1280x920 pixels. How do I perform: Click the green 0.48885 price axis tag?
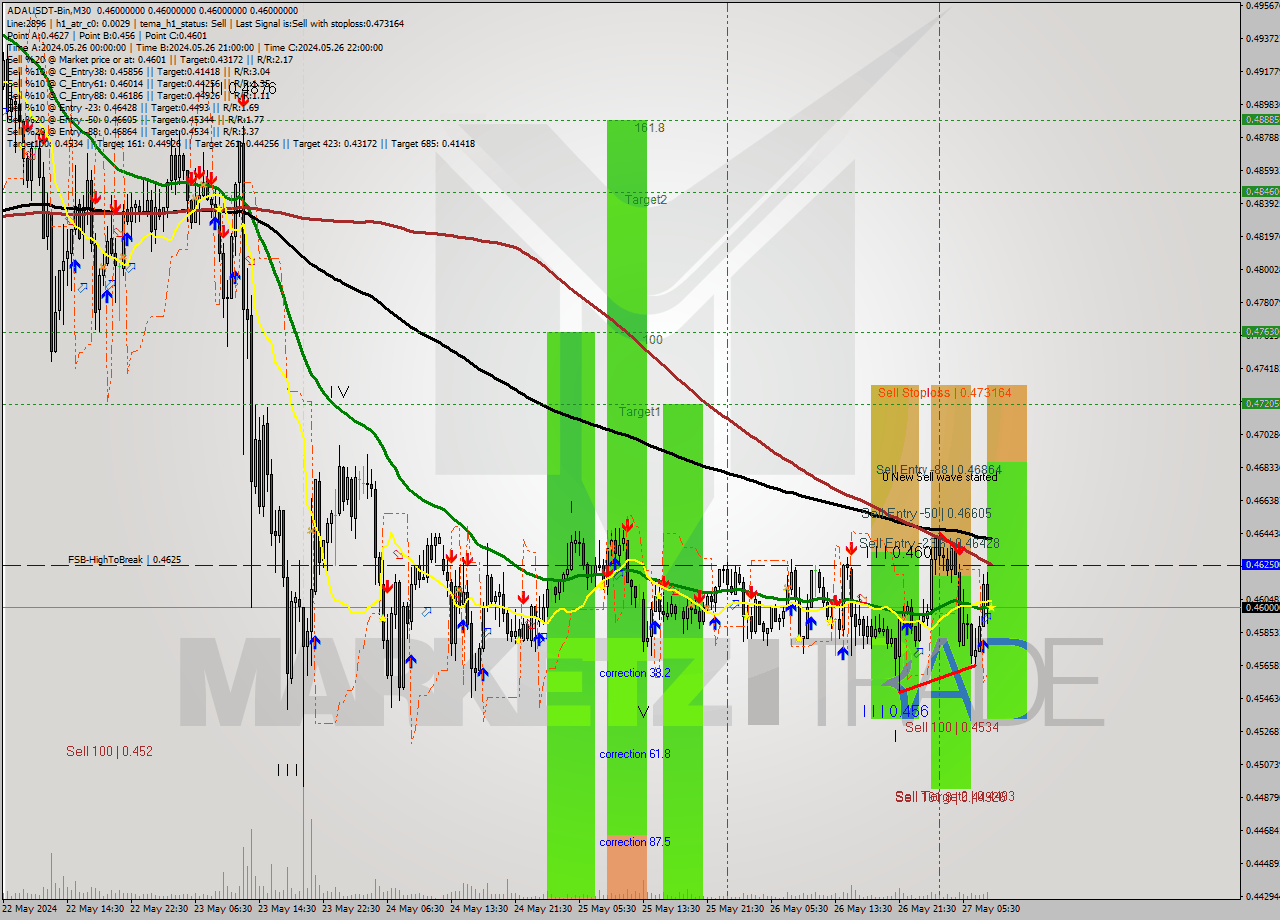click(1260, 119)
